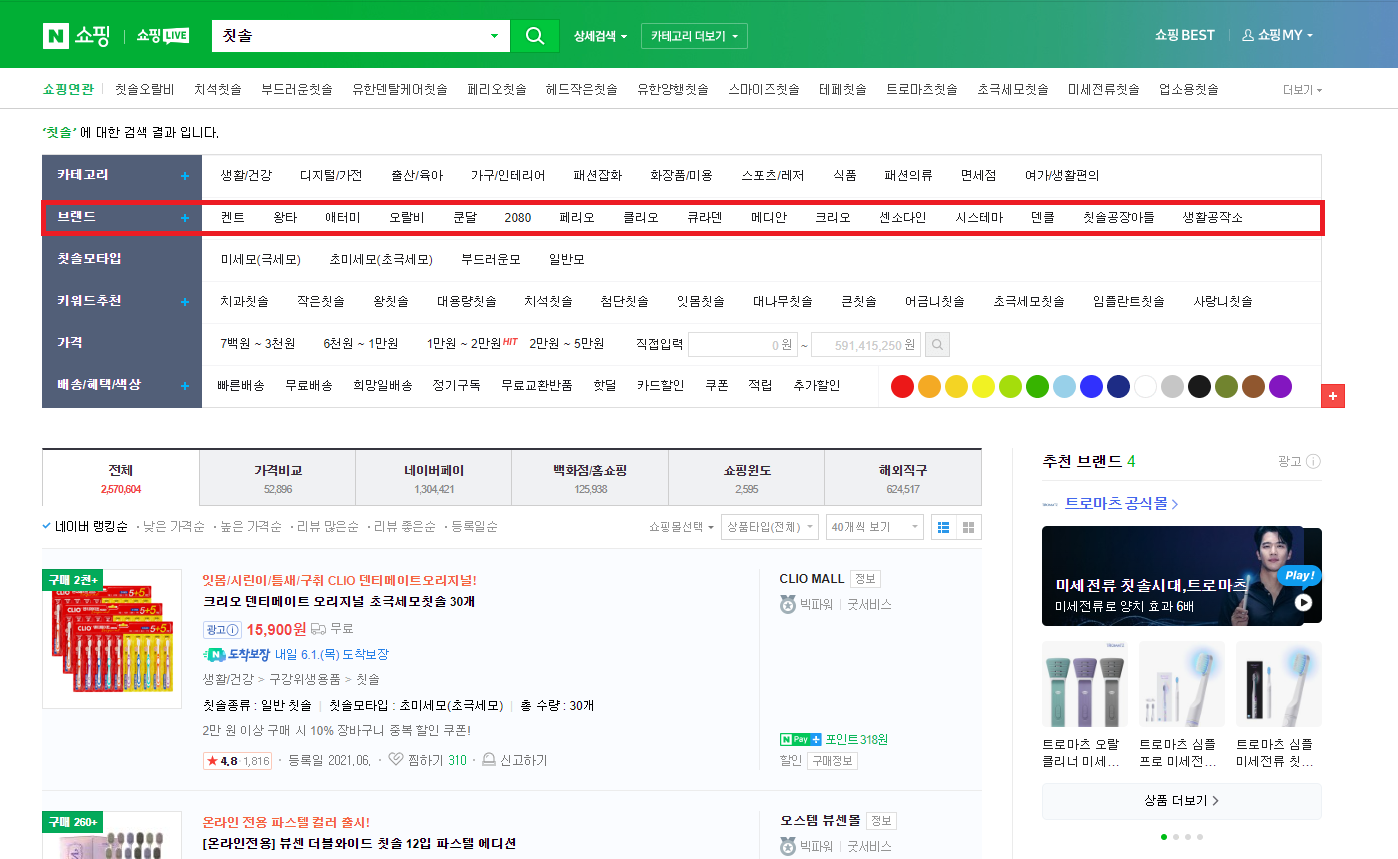Click the info icon beside 광고 label

1313,461
